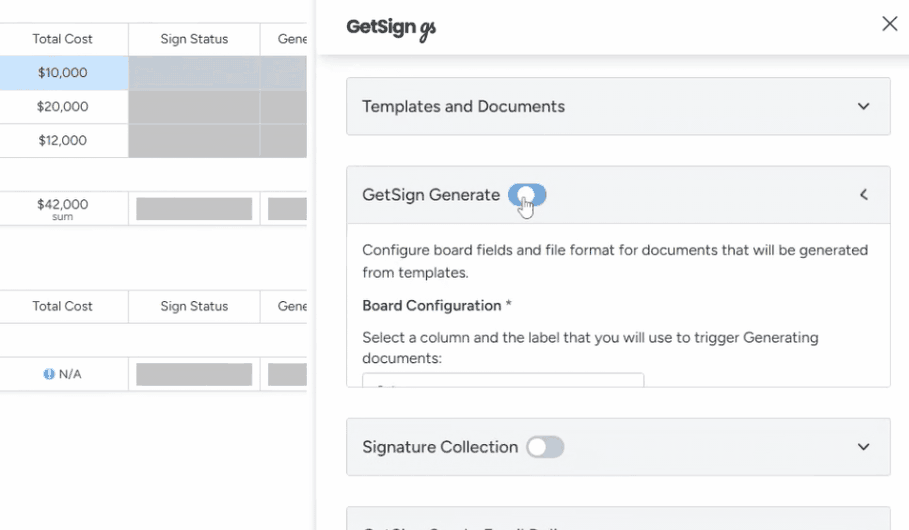
Task: Click the $42,000 sum cell
Action: click(63, 208)
